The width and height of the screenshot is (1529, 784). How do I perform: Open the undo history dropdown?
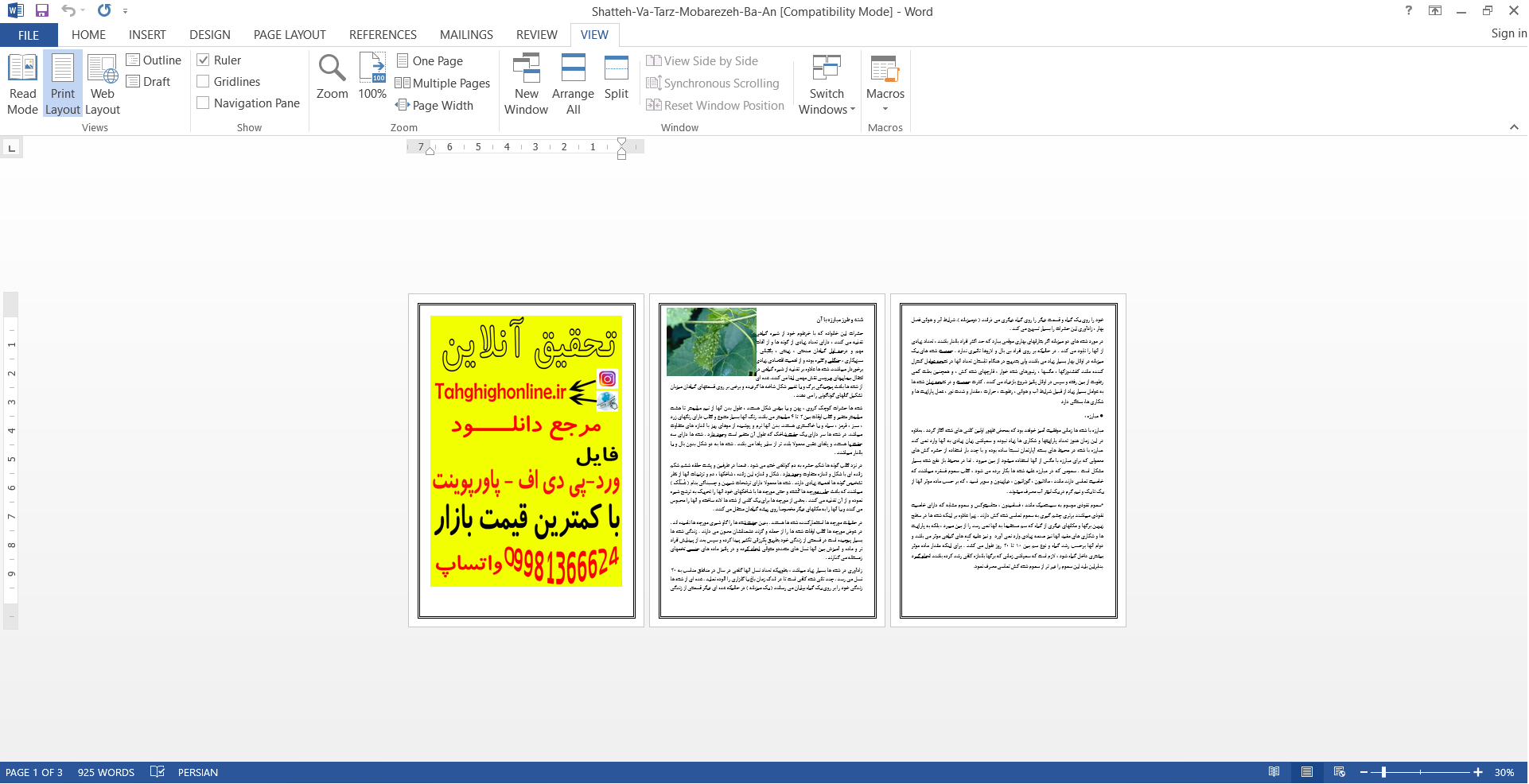[83, 11]
